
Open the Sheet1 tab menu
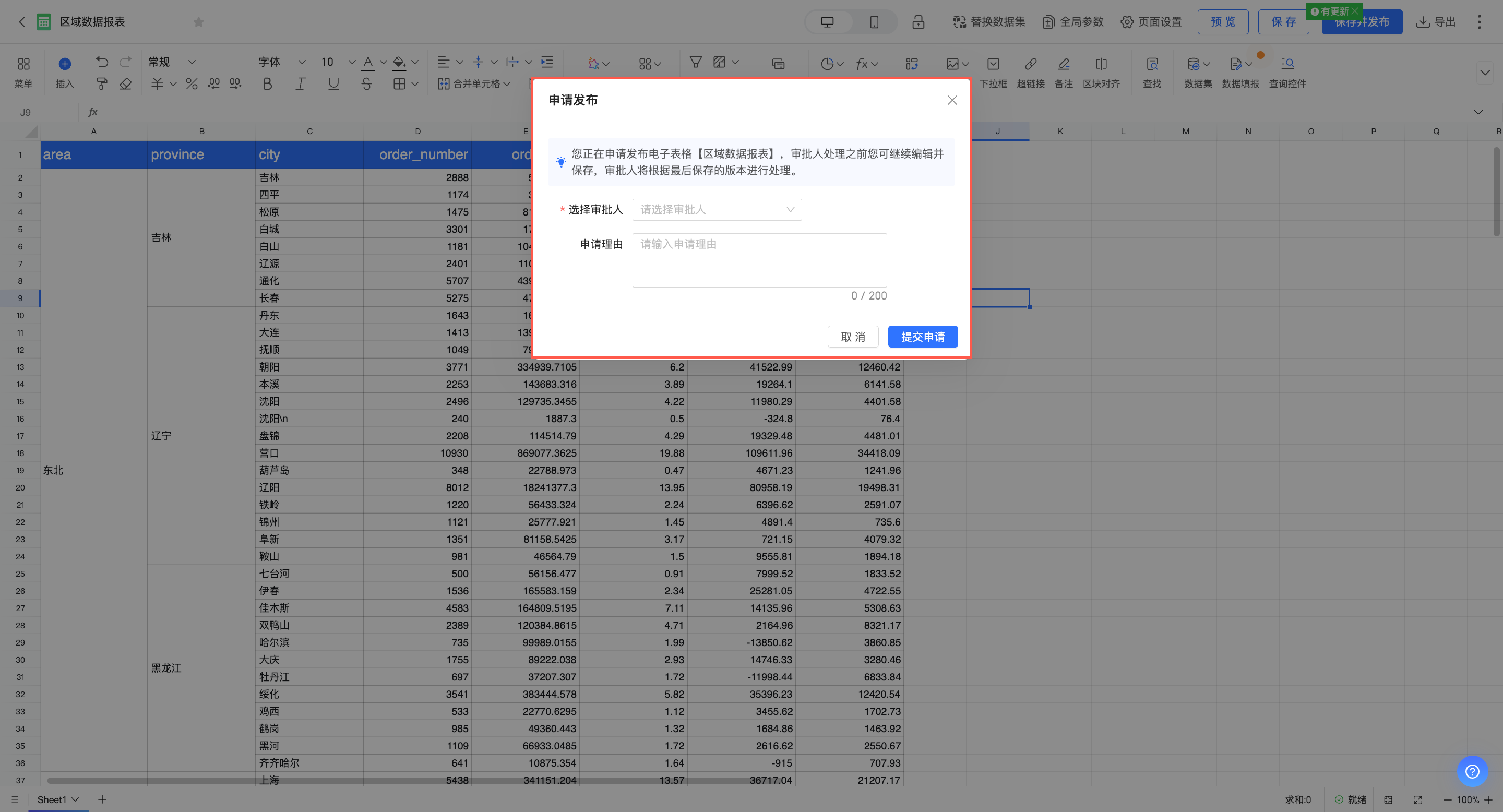(75, 800)
